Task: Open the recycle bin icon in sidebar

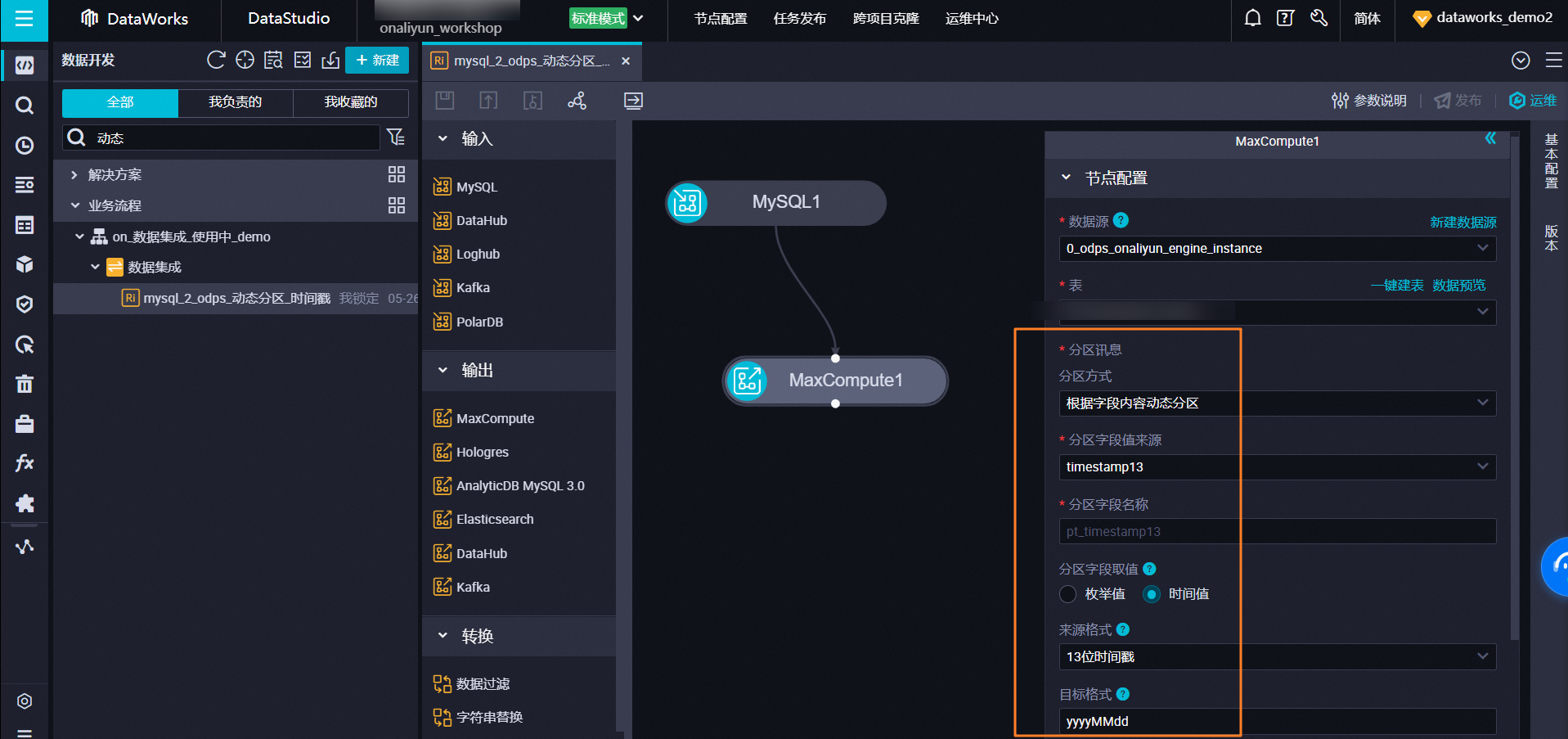Action: point(25,384)
